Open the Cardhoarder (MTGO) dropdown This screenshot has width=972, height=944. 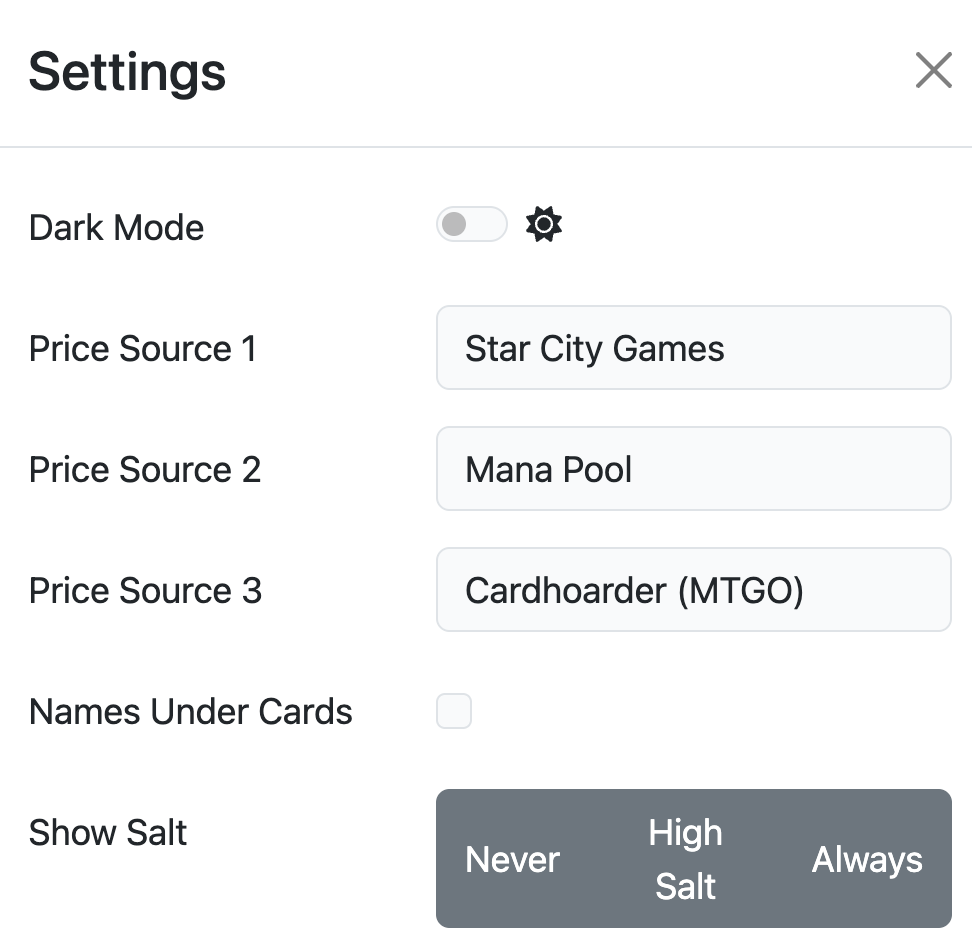coord(693,590)
